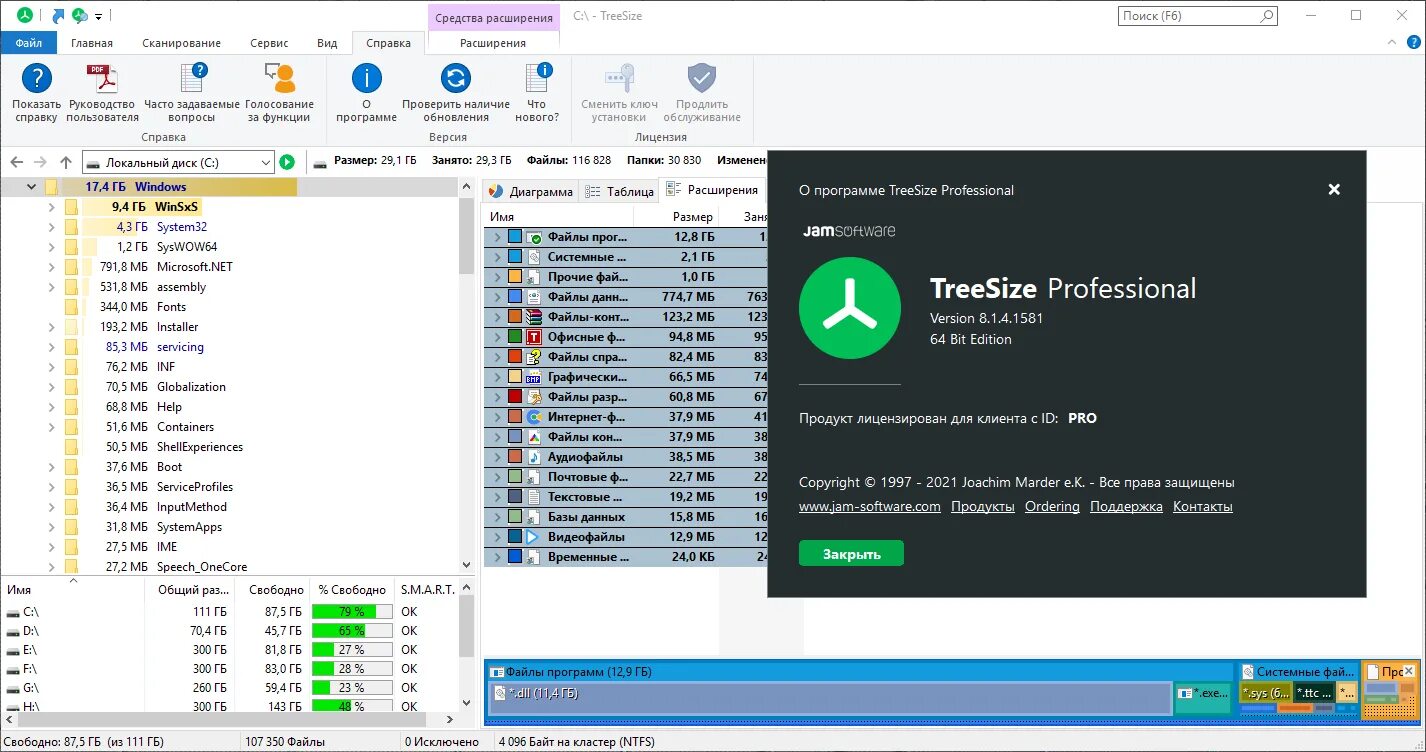
Task: Click the О программе info icon
Action: [366, 78]
